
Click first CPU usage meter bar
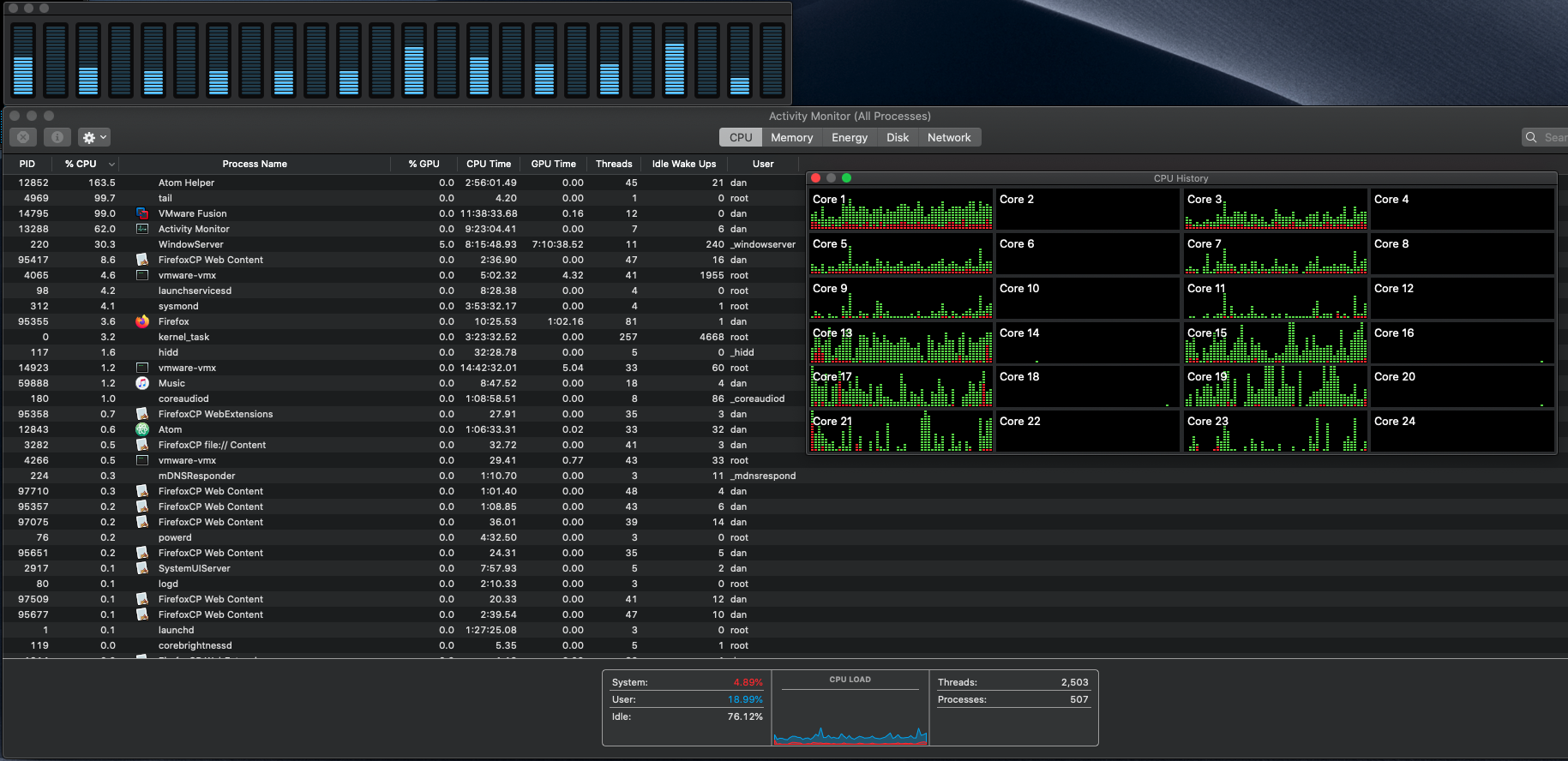(x=23, y=60)
